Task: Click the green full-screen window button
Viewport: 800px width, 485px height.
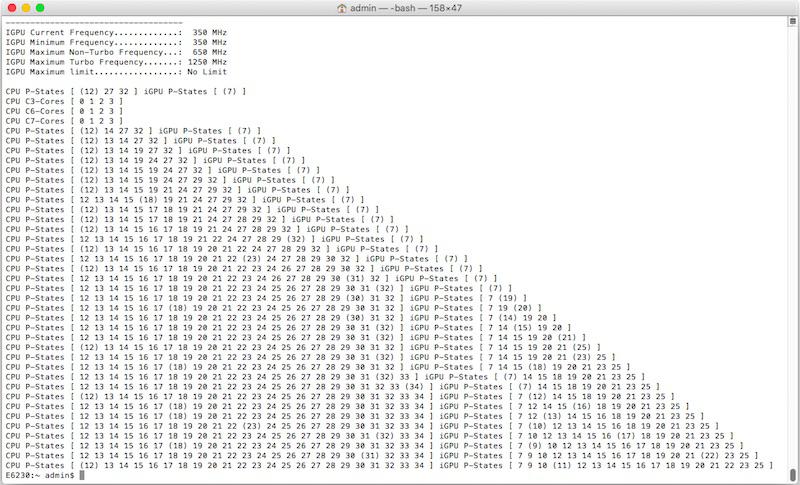Action: tap(44, 8)
